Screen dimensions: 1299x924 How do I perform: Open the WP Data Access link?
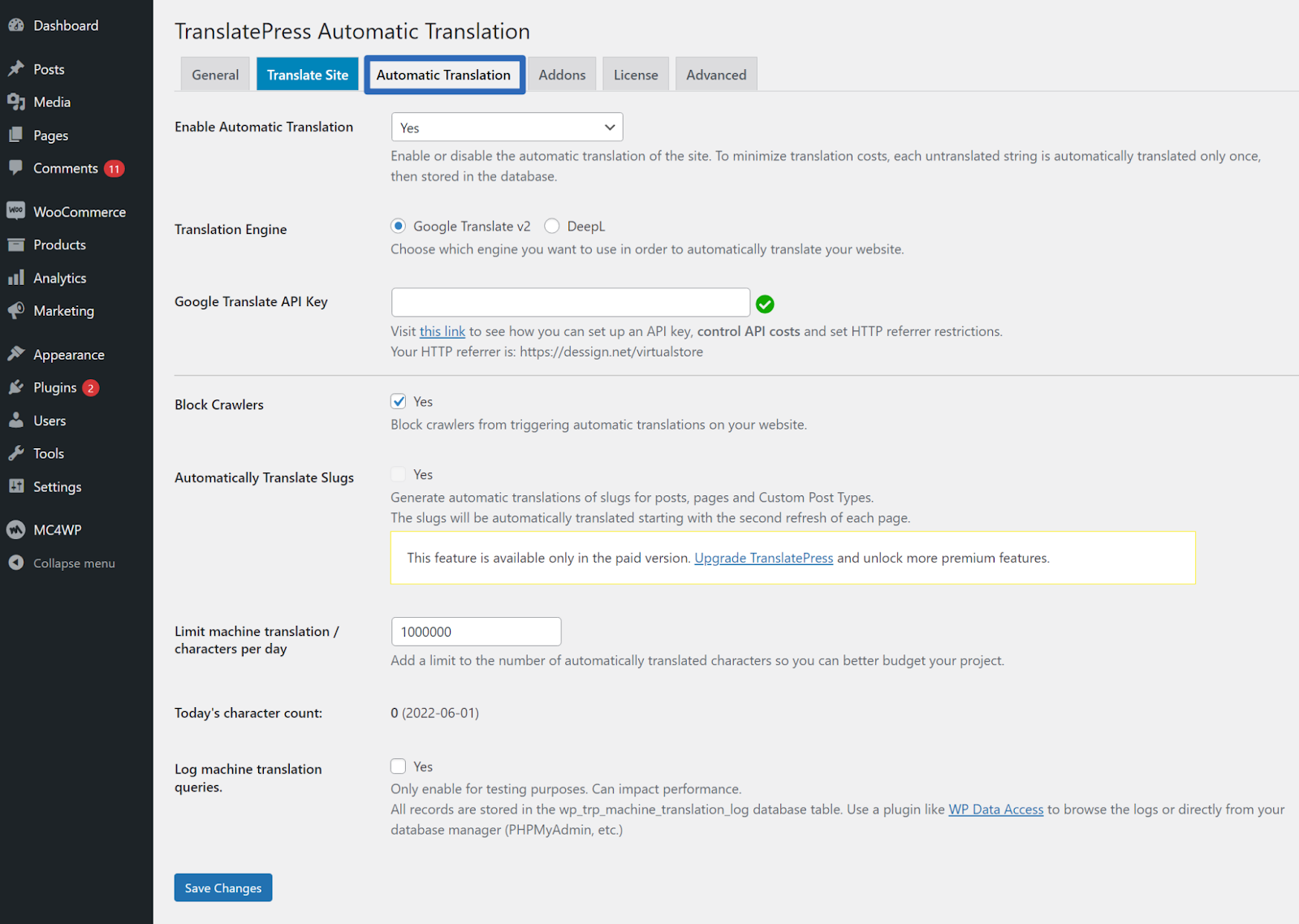(x=996, y=810)
